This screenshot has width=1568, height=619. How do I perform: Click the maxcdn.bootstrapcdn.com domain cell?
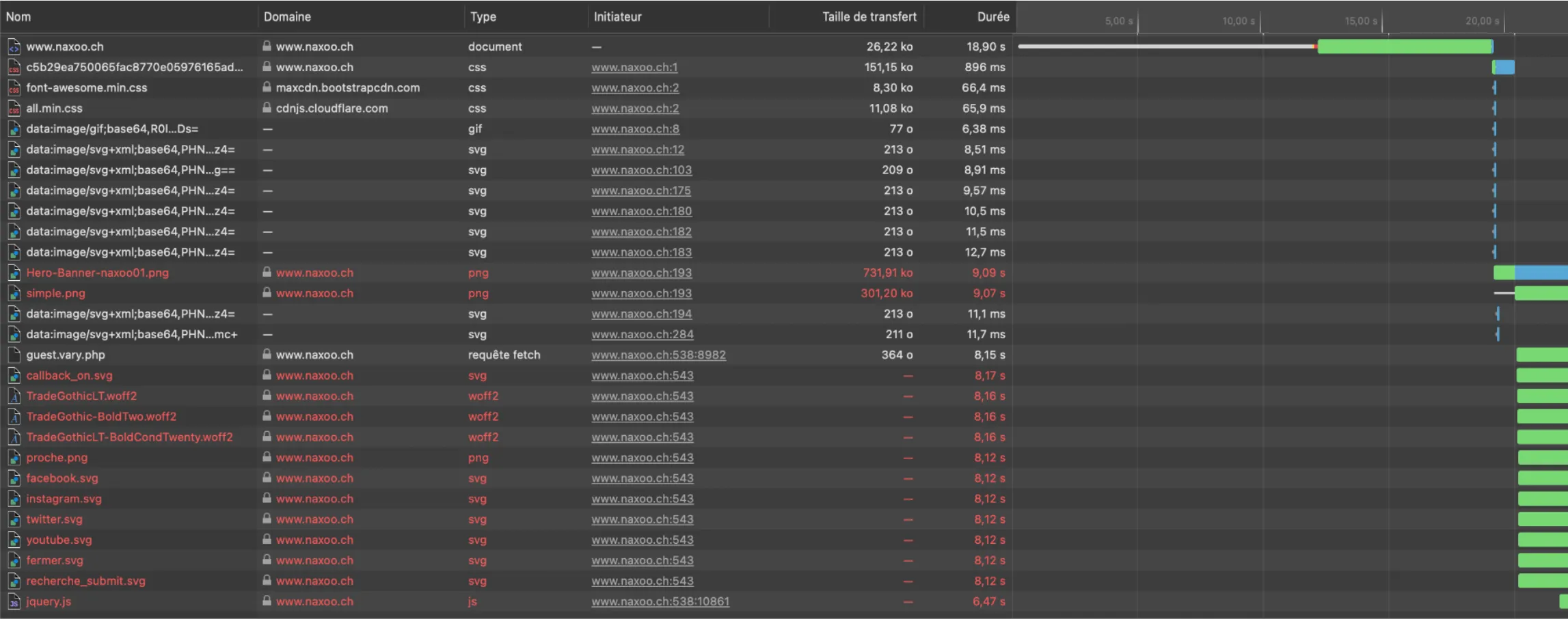pos(347,88)
